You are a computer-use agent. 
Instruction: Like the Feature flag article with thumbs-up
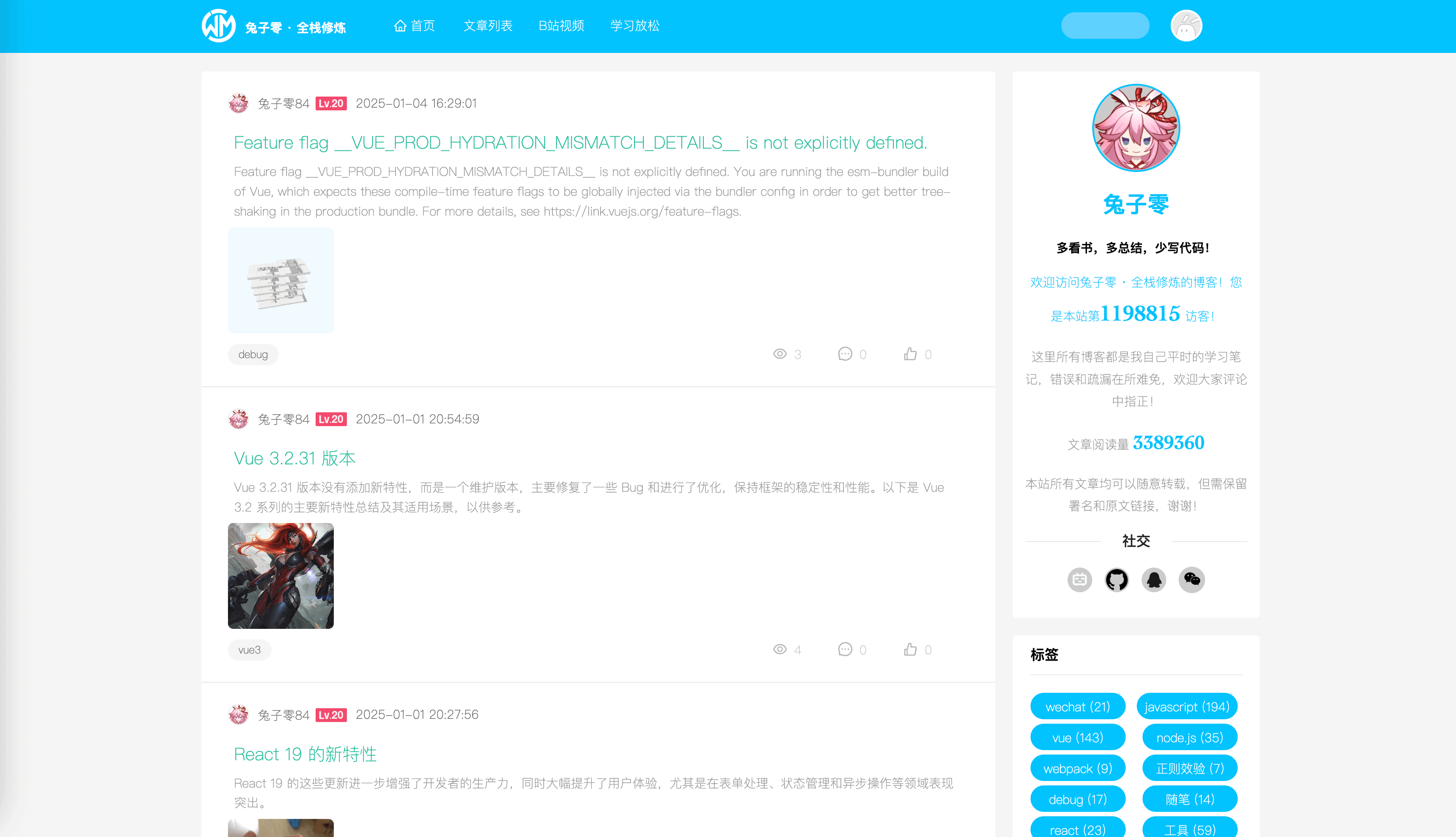click(x=910, y=354)
